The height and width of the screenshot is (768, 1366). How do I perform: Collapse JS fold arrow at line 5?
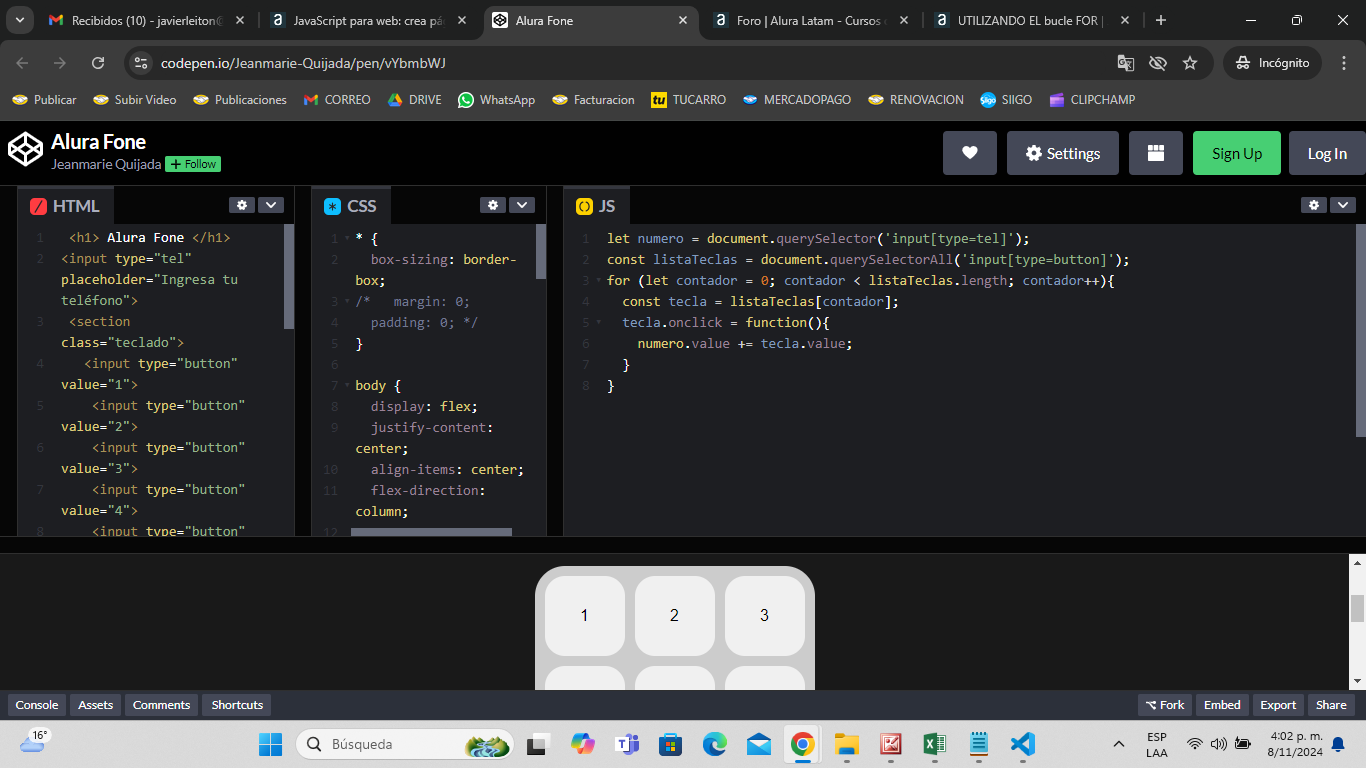click(598, 323)
